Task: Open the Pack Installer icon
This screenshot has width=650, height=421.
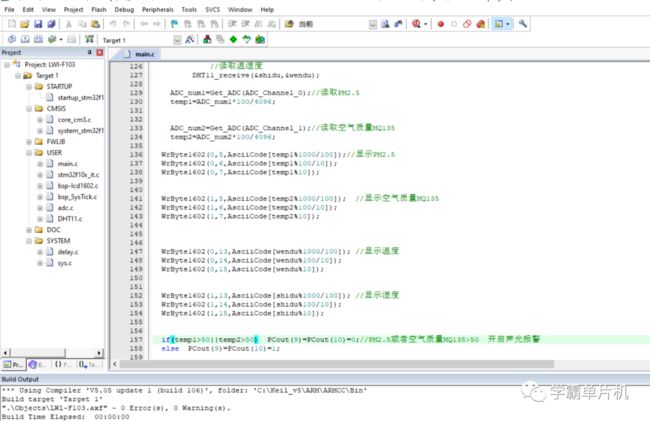Action: (260, 39)
